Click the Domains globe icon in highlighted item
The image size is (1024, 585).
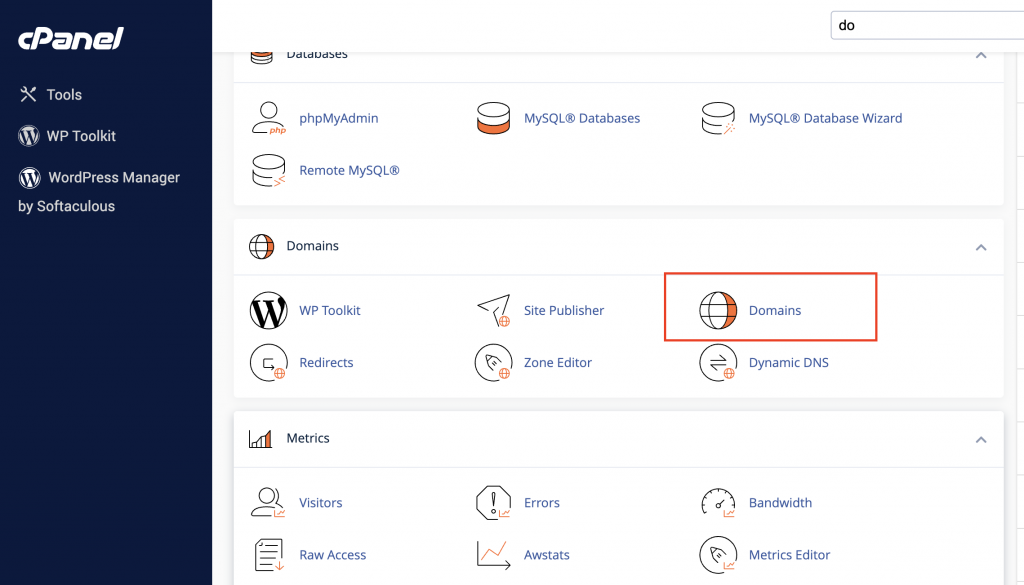(718, 310)
